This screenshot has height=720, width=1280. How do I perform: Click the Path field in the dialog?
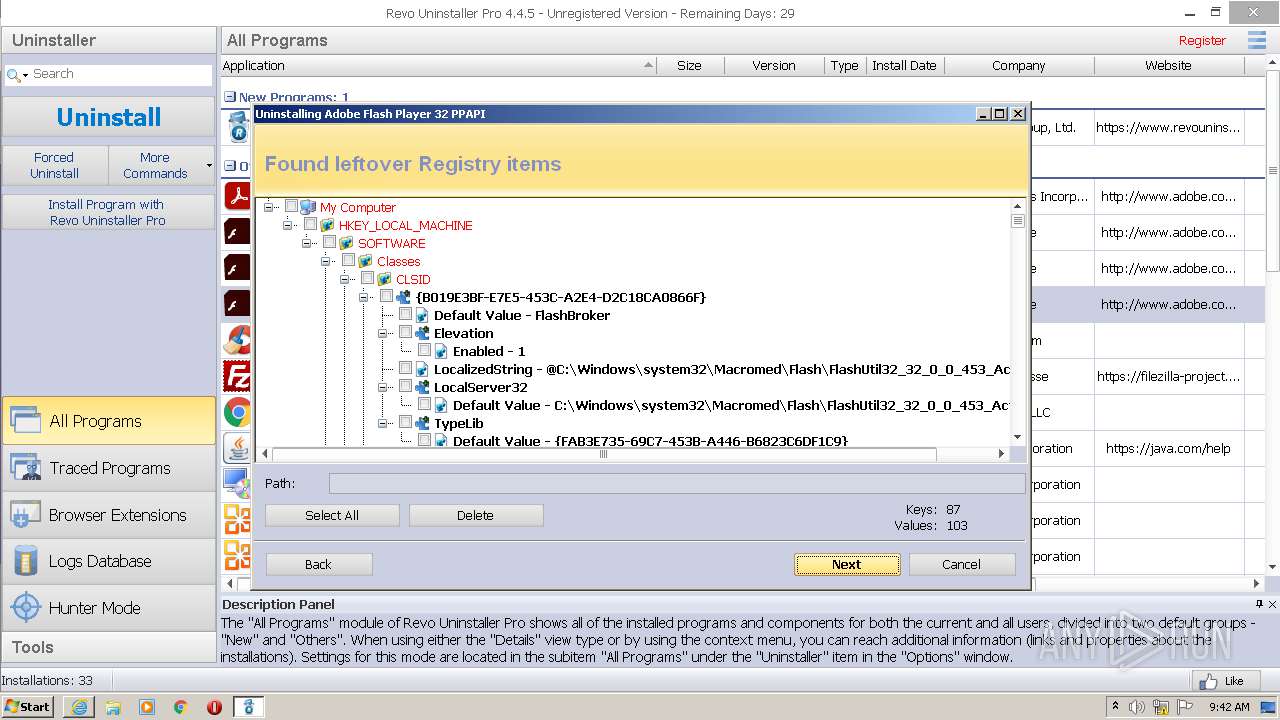pyautogui.click(x=677, y=484)
